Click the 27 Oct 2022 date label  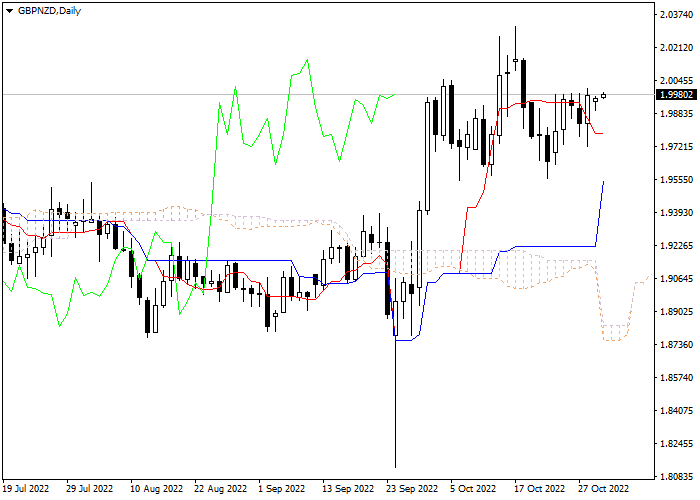pyautogui.click(x=604, y=488)
